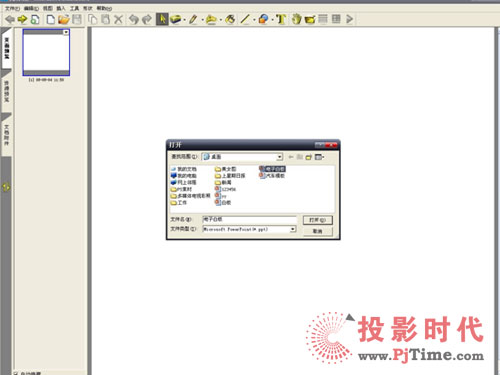This screenshot has height=375, width=500.
Task: Click the 取消 cancel button
Action: click(x=318, y=231)
